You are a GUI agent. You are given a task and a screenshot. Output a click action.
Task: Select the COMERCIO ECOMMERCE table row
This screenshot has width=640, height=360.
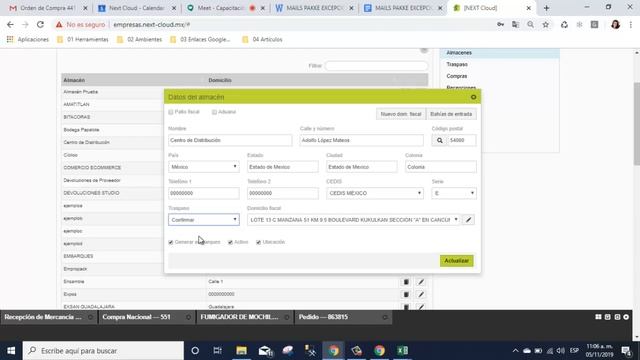point(113,168)
